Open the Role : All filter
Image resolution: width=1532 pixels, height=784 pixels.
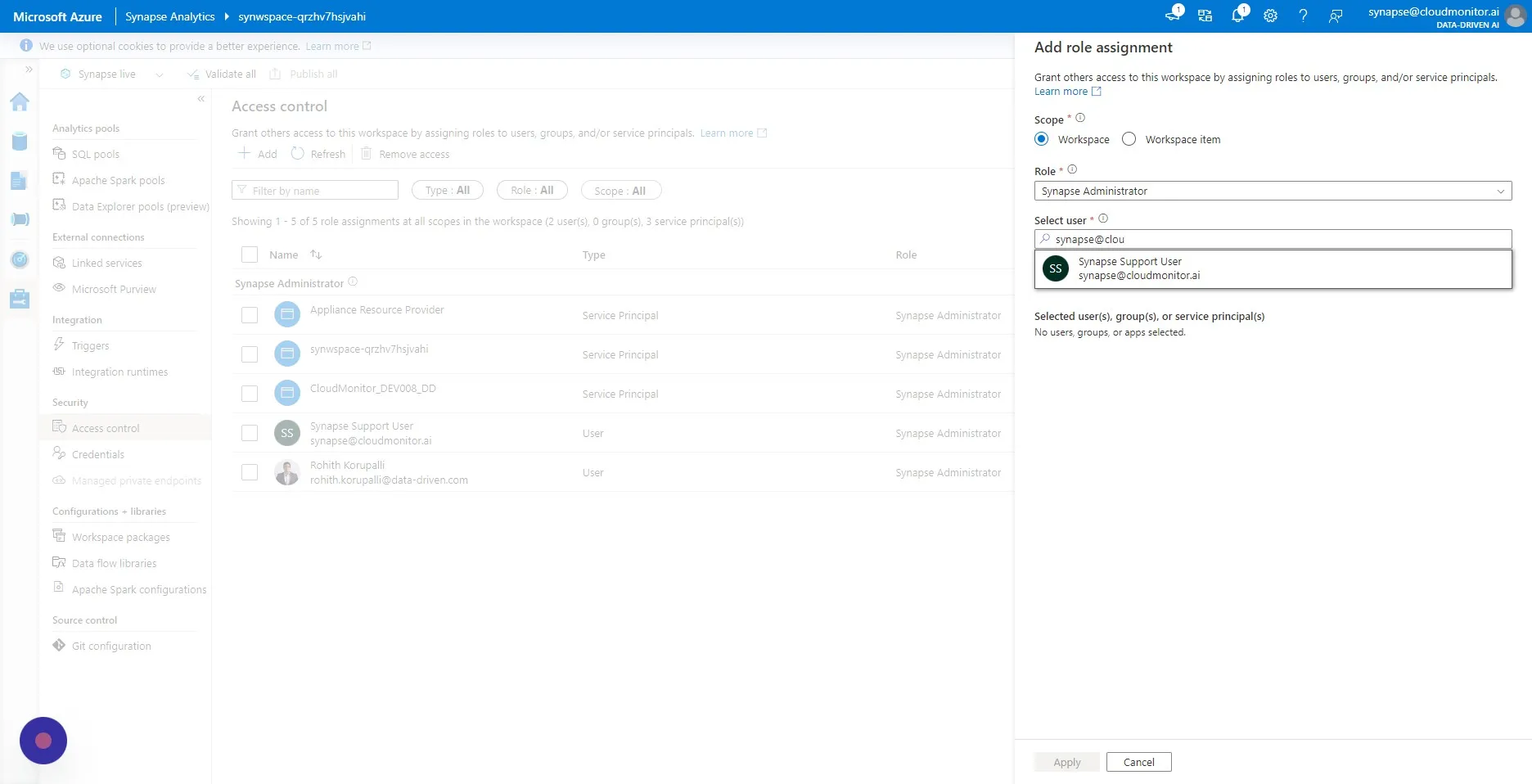pyautogui.click(x=533, y=191)
